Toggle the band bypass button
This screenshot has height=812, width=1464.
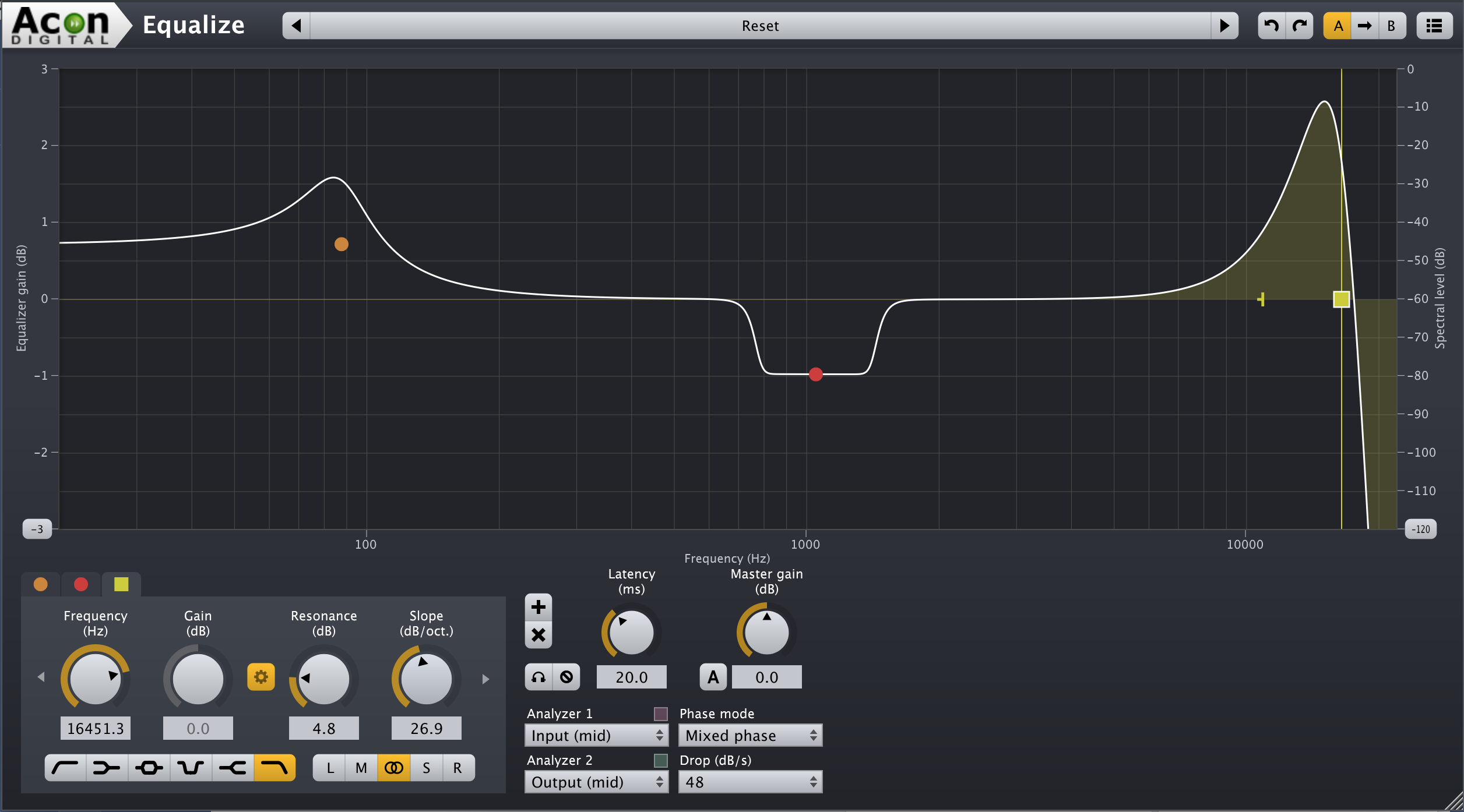click(566, 677)
